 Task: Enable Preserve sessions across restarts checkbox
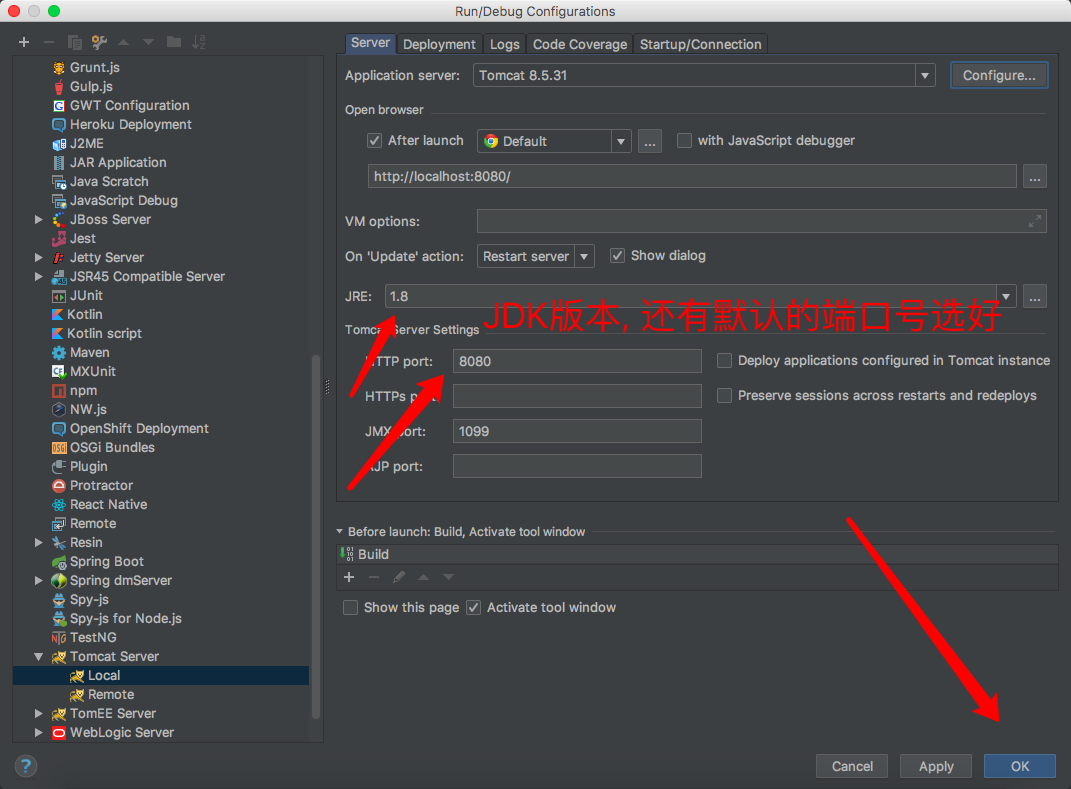click(x=724, y=396)
